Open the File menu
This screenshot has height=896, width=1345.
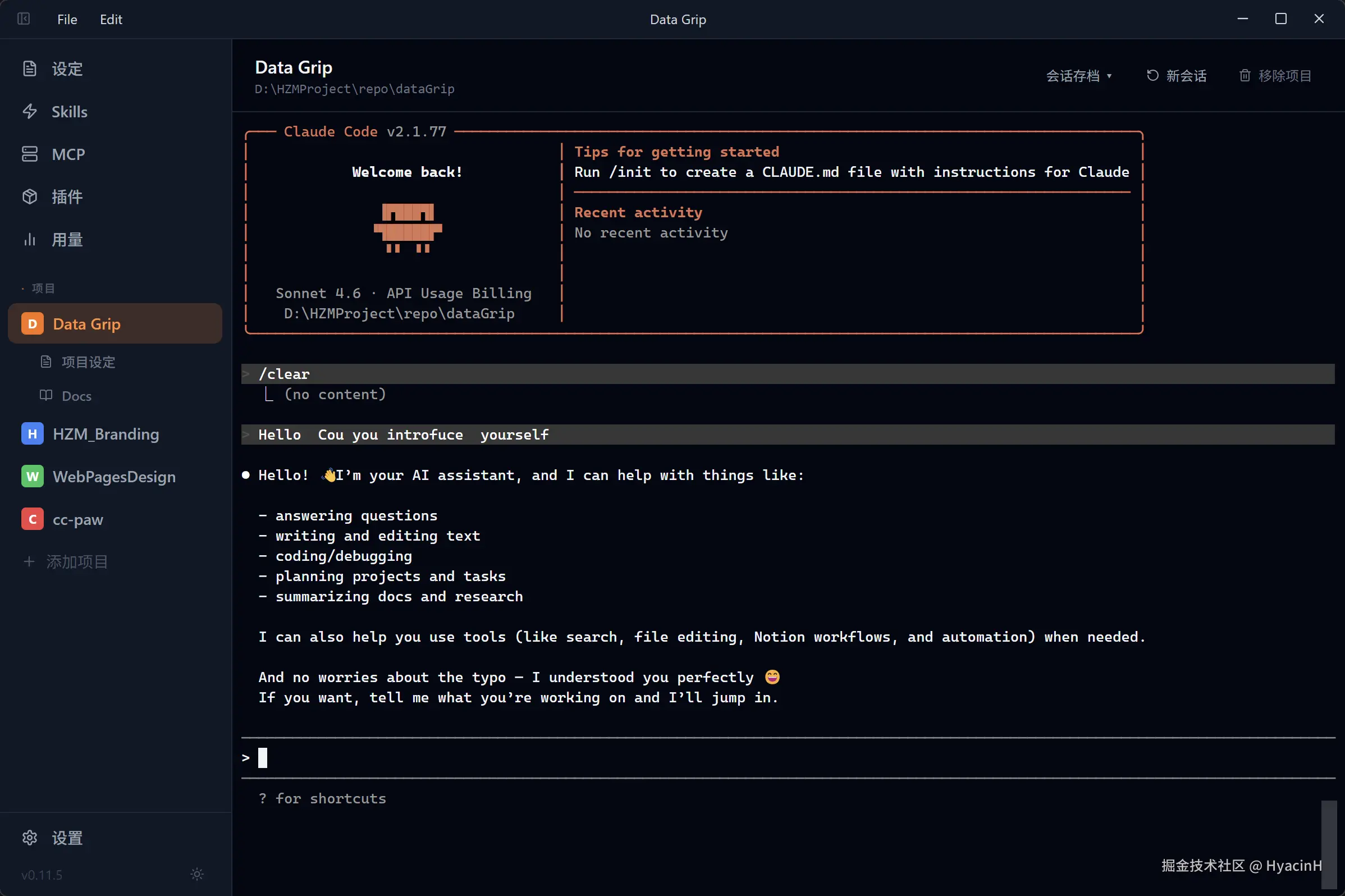click(x=67, y=20)
